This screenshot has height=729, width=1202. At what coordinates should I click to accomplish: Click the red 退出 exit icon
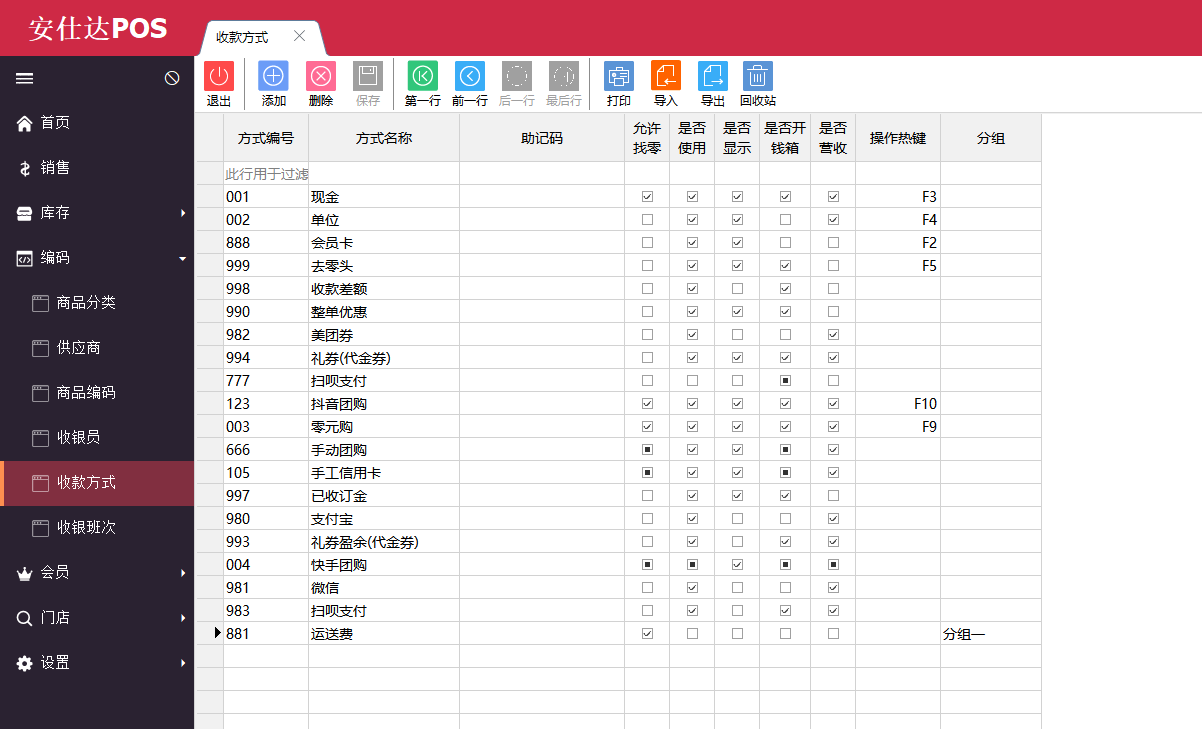218,76
